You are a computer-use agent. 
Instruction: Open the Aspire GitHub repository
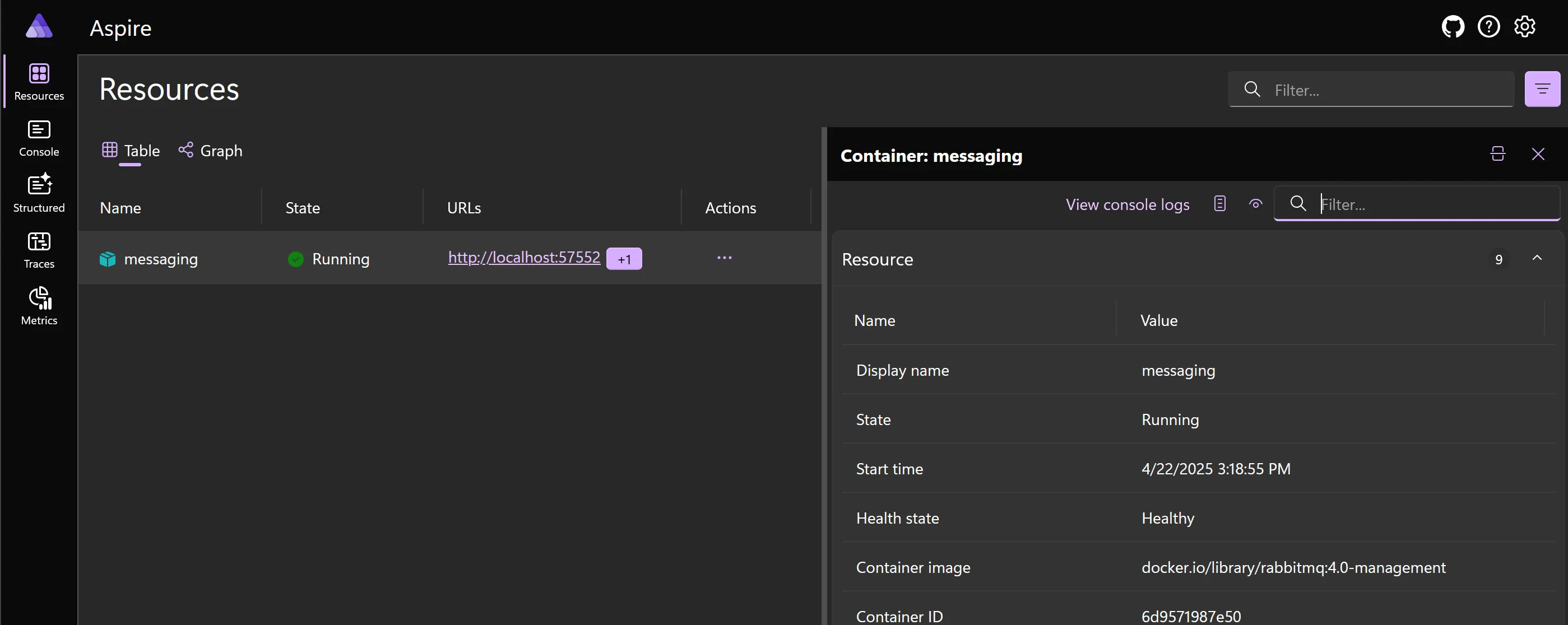point(1453,26)
